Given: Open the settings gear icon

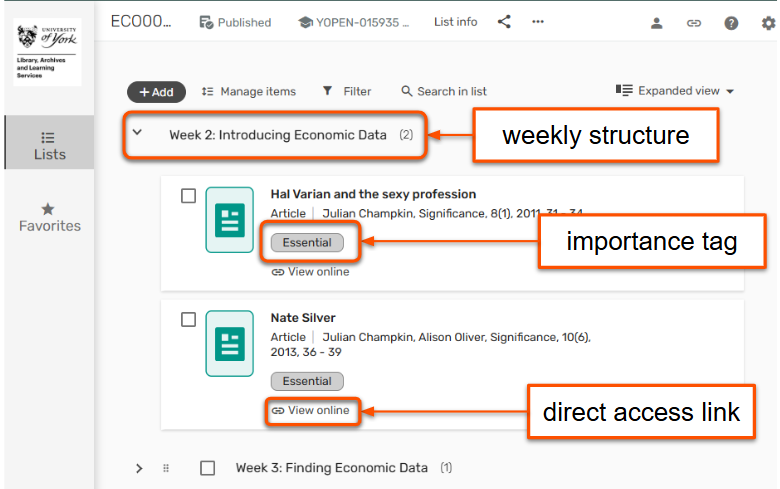Looking at the screenshot, I should [768, 23].
